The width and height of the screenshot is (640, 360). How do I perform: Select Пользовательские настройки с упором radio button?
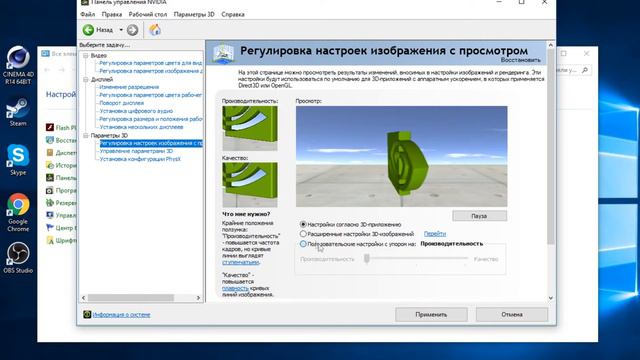303,244
